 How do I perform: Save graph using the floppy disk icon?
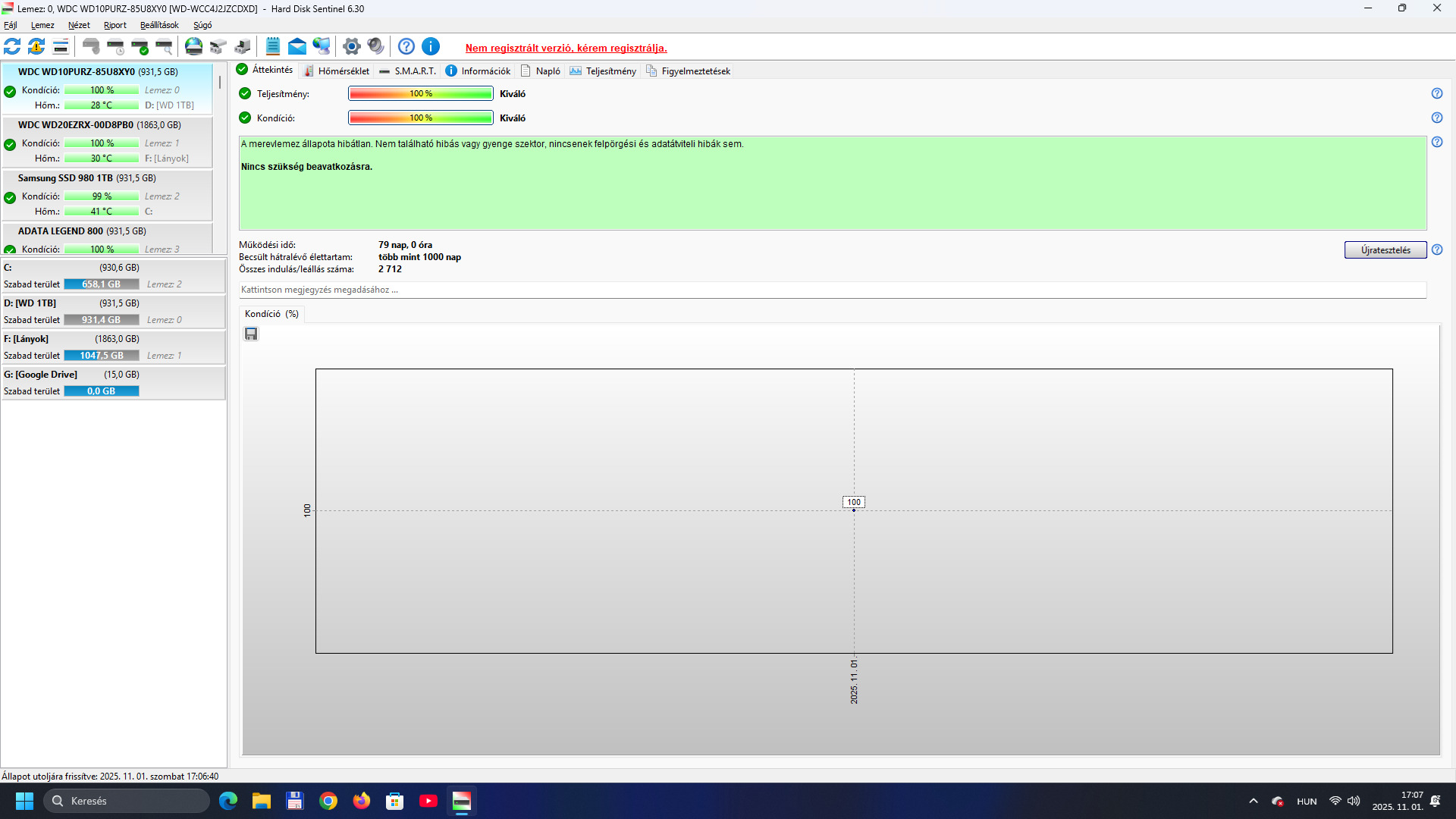[x=251, y=334]
